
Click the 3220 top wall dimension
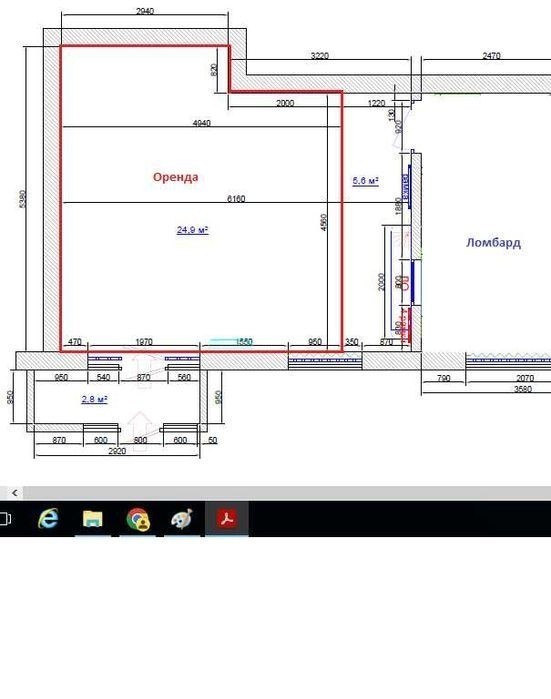point(320,56)
